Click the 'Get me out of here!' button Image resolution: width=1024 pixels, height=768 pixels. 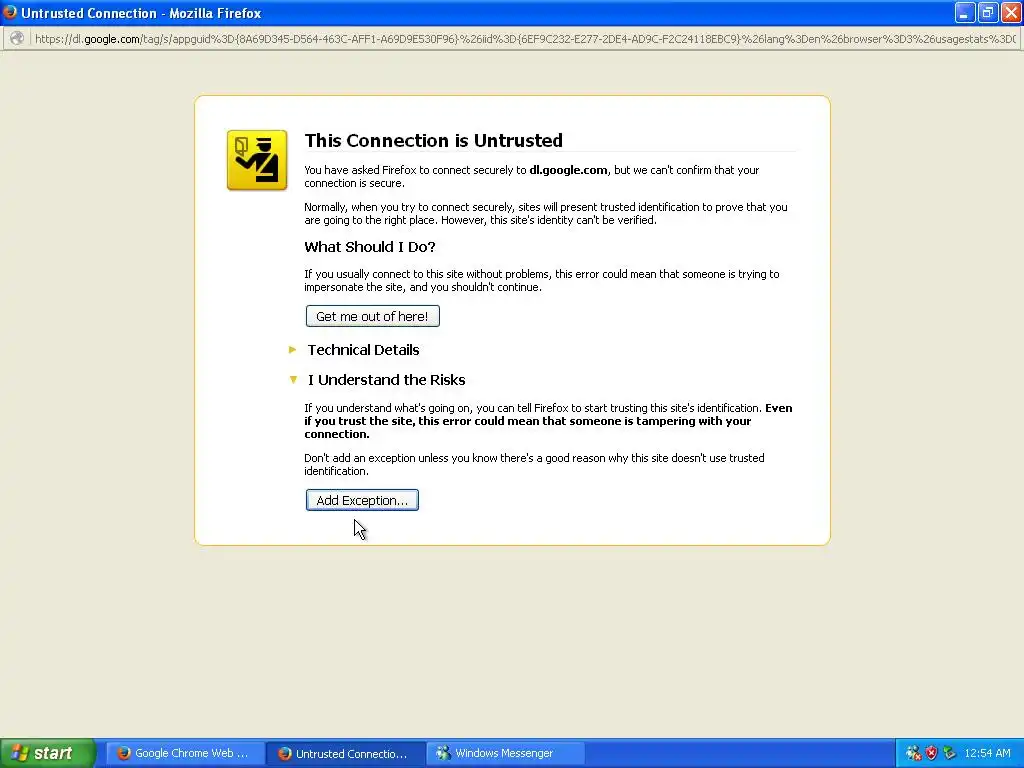372,316
